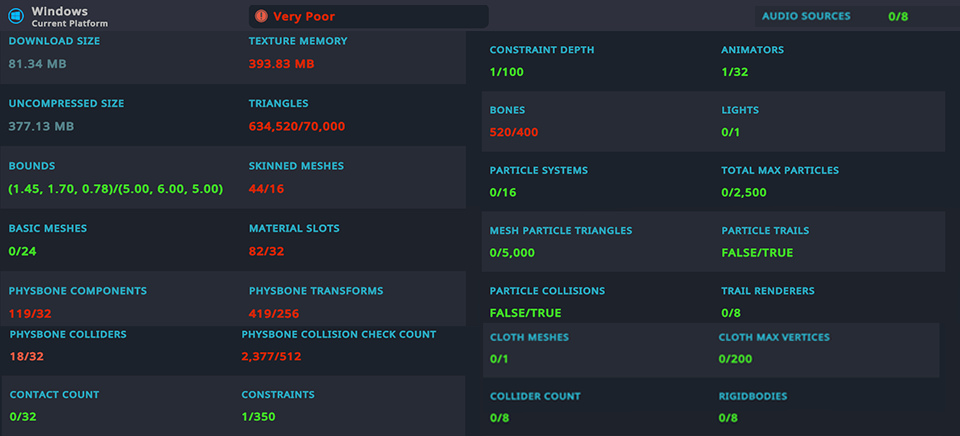Click the Windows platform logo icon

point(15,16)
